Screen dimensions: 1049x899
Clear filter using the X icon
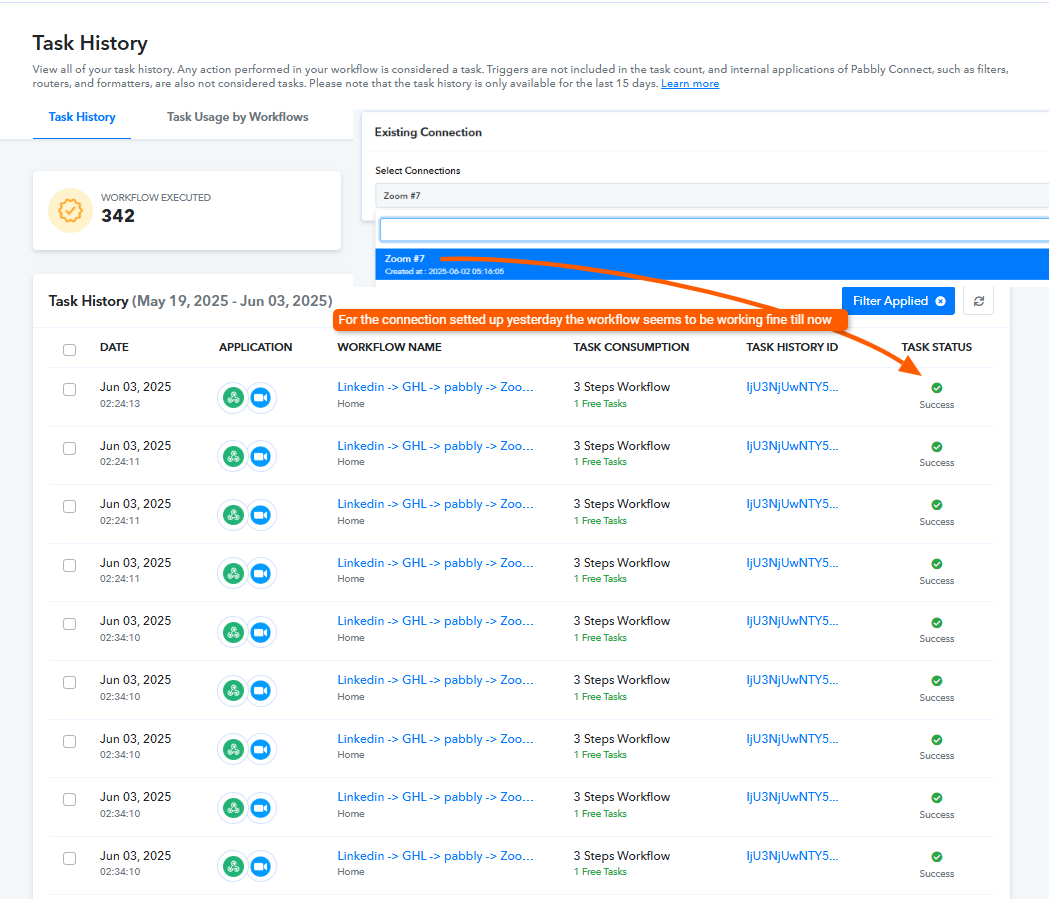[x=940, y=301]
